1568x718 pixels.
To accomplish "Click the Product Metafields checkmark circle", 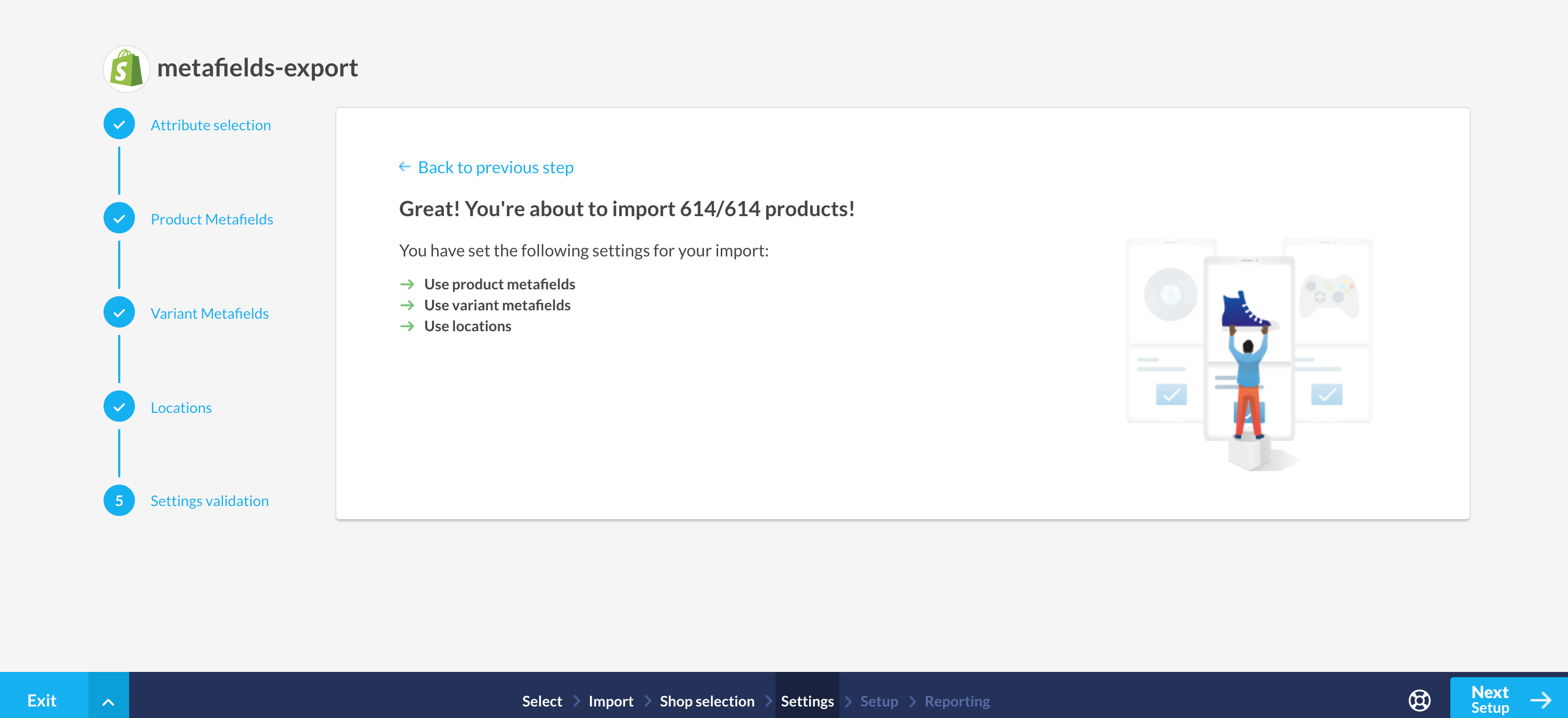I will click(x=119, y=219).
